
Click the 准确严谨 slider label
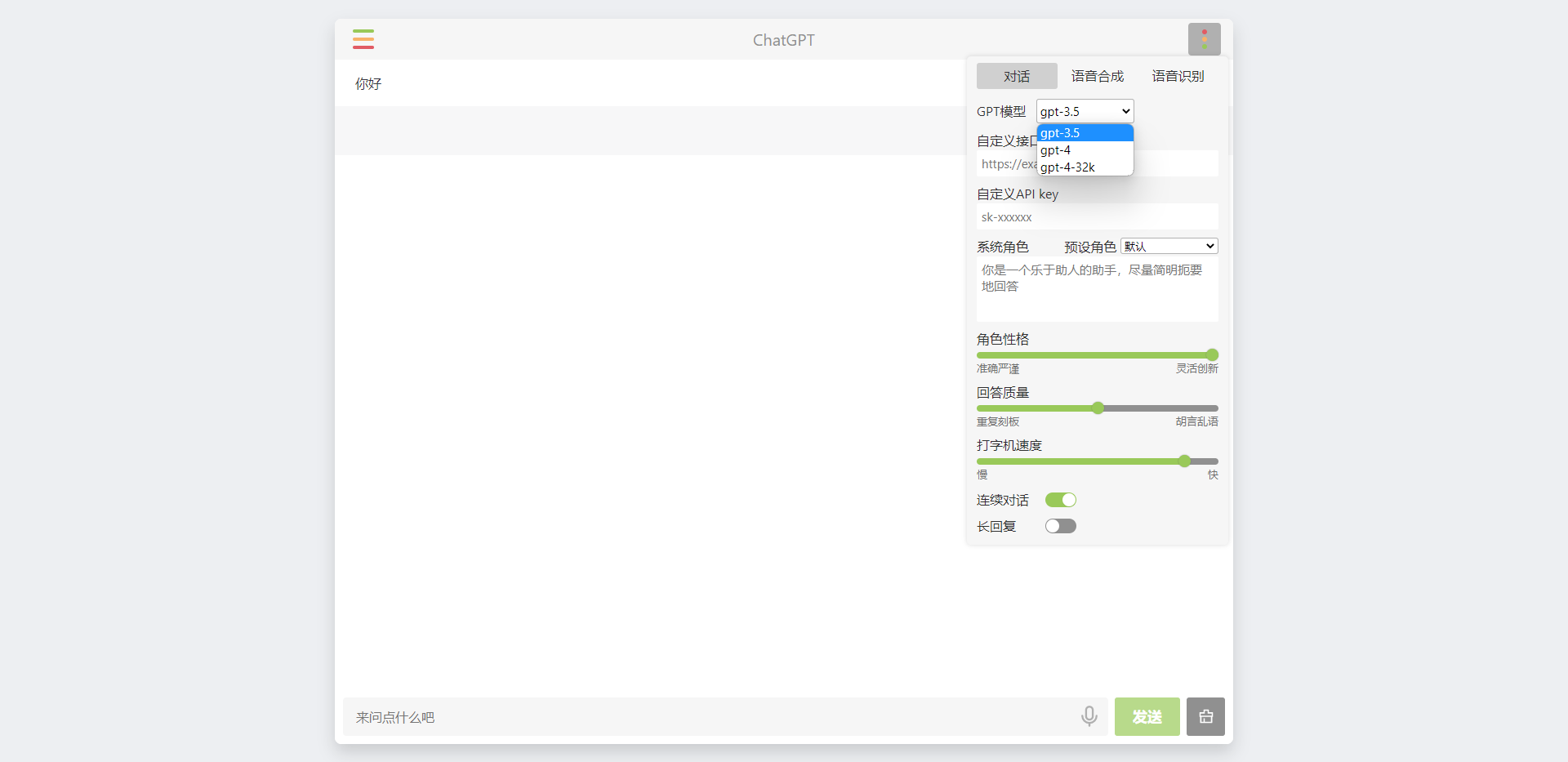(x=998, y=368)
